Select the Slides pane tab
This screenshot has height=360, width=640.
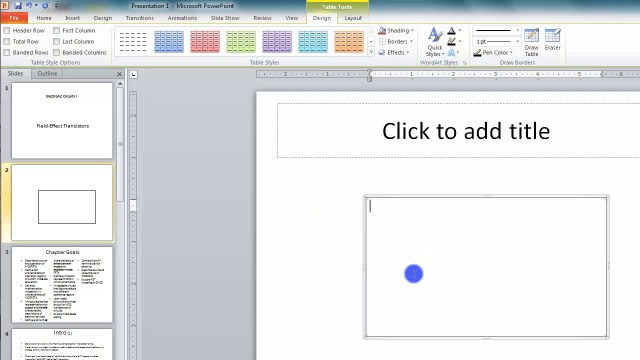16,73
